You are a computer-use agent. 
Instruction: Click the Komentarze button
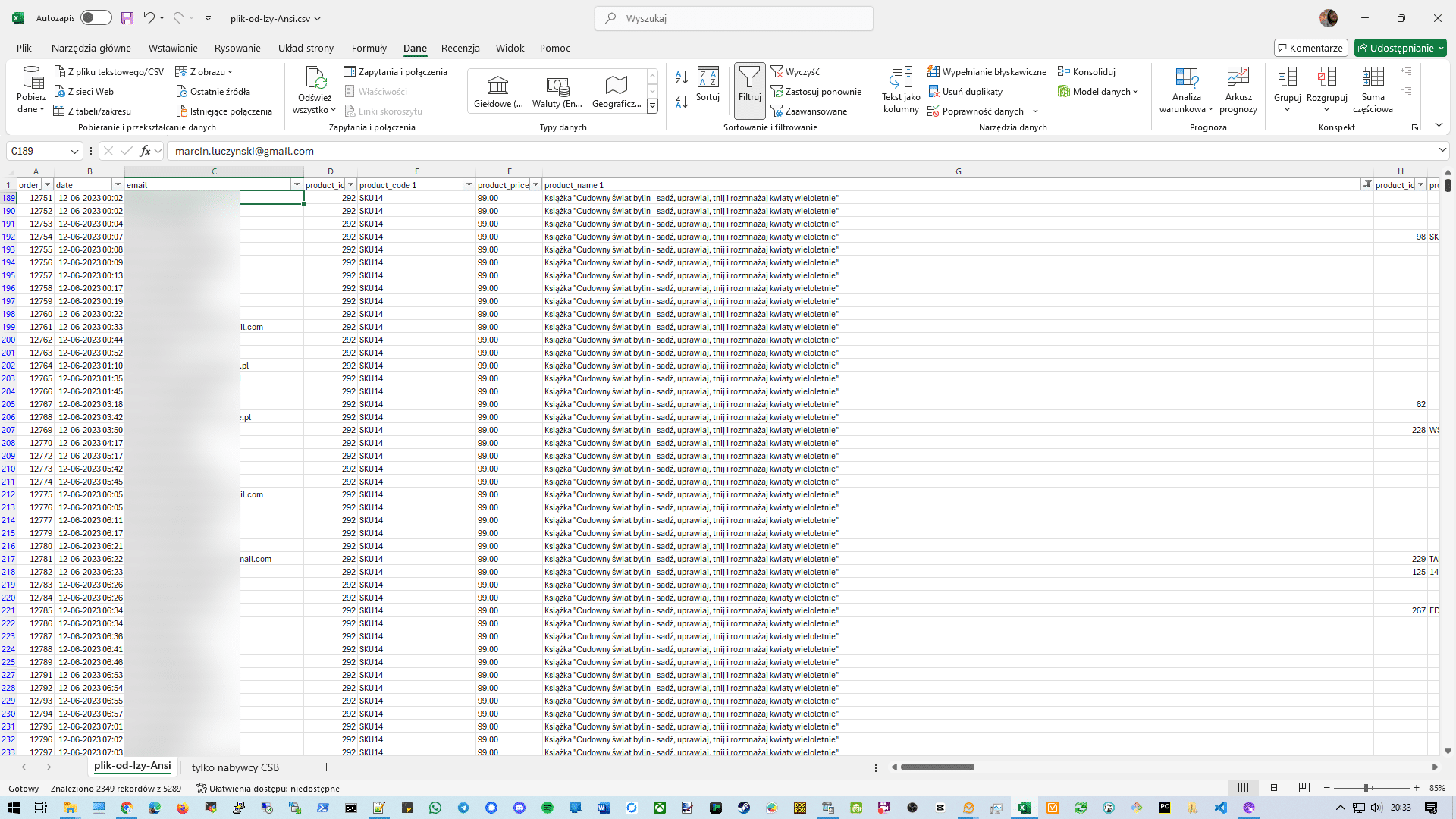click(1310, 48)
